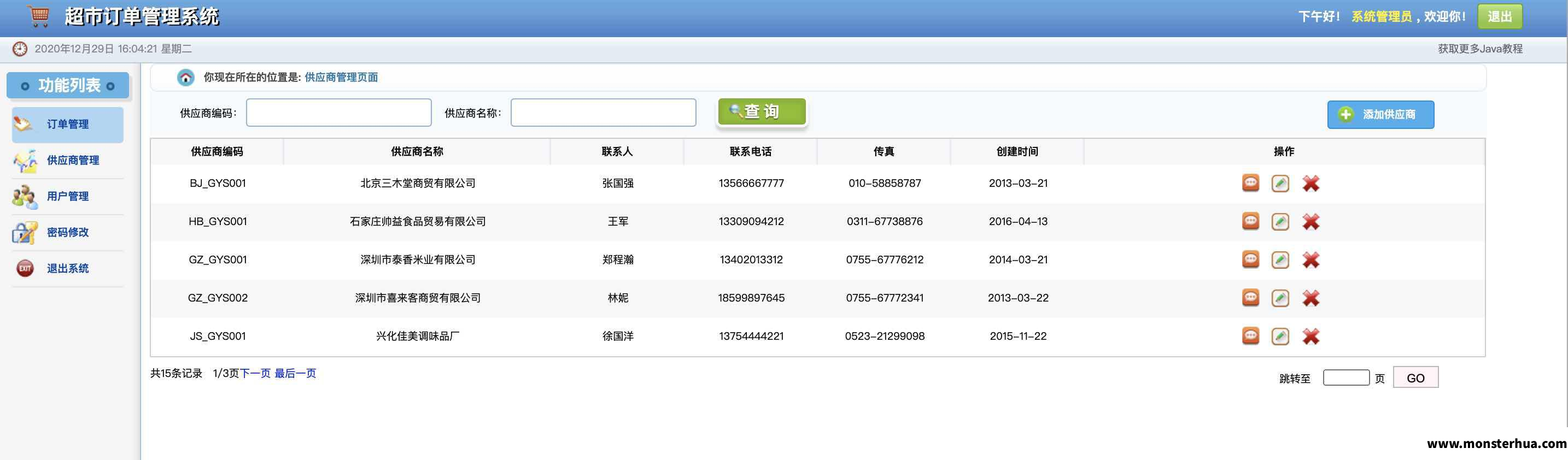
Task: Click supplier code JS_GYS001
Action: tap(217, 337)
